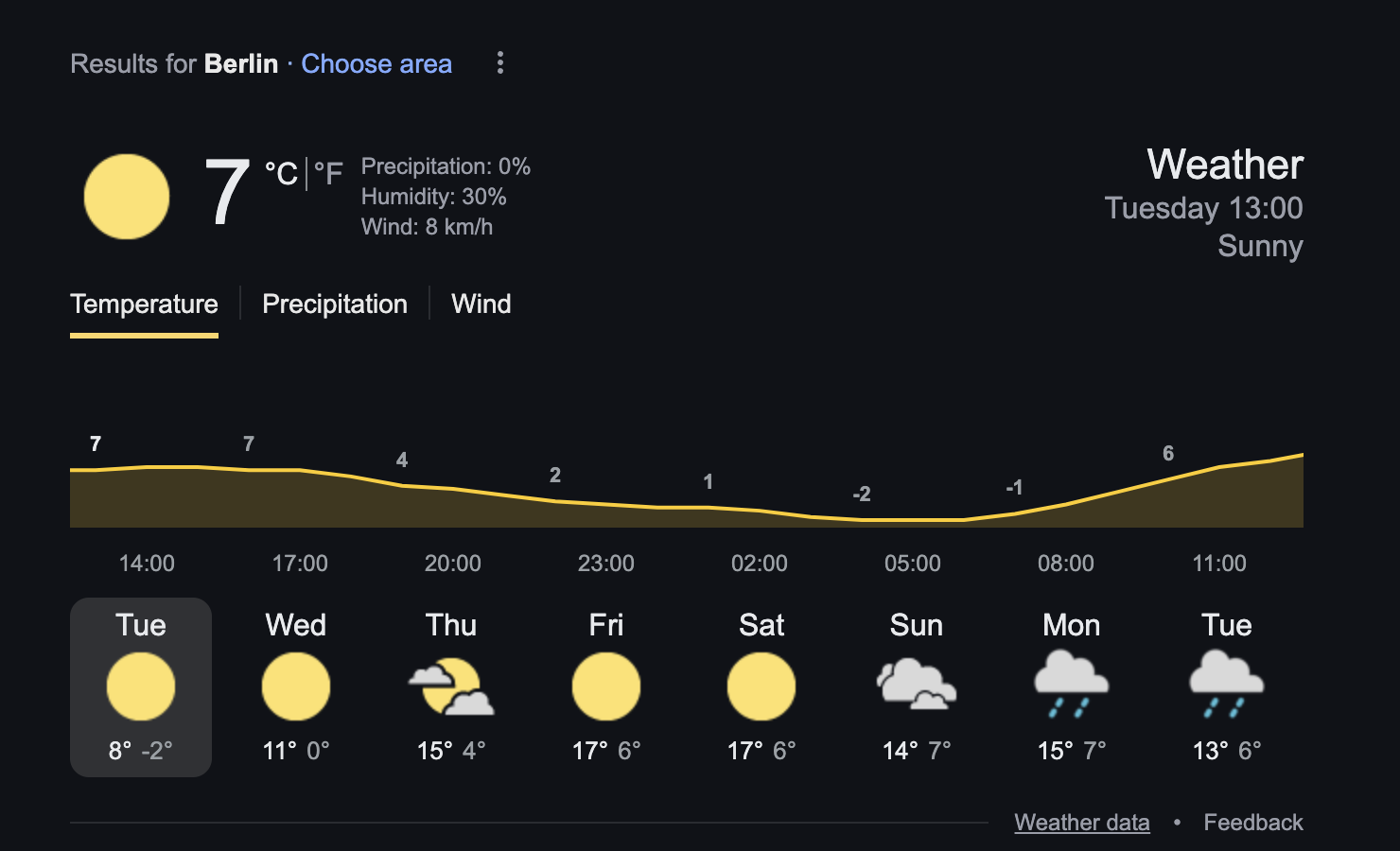Open the Weather data link
This screenshot has width=1400, height=851.
click(1082, 823)
